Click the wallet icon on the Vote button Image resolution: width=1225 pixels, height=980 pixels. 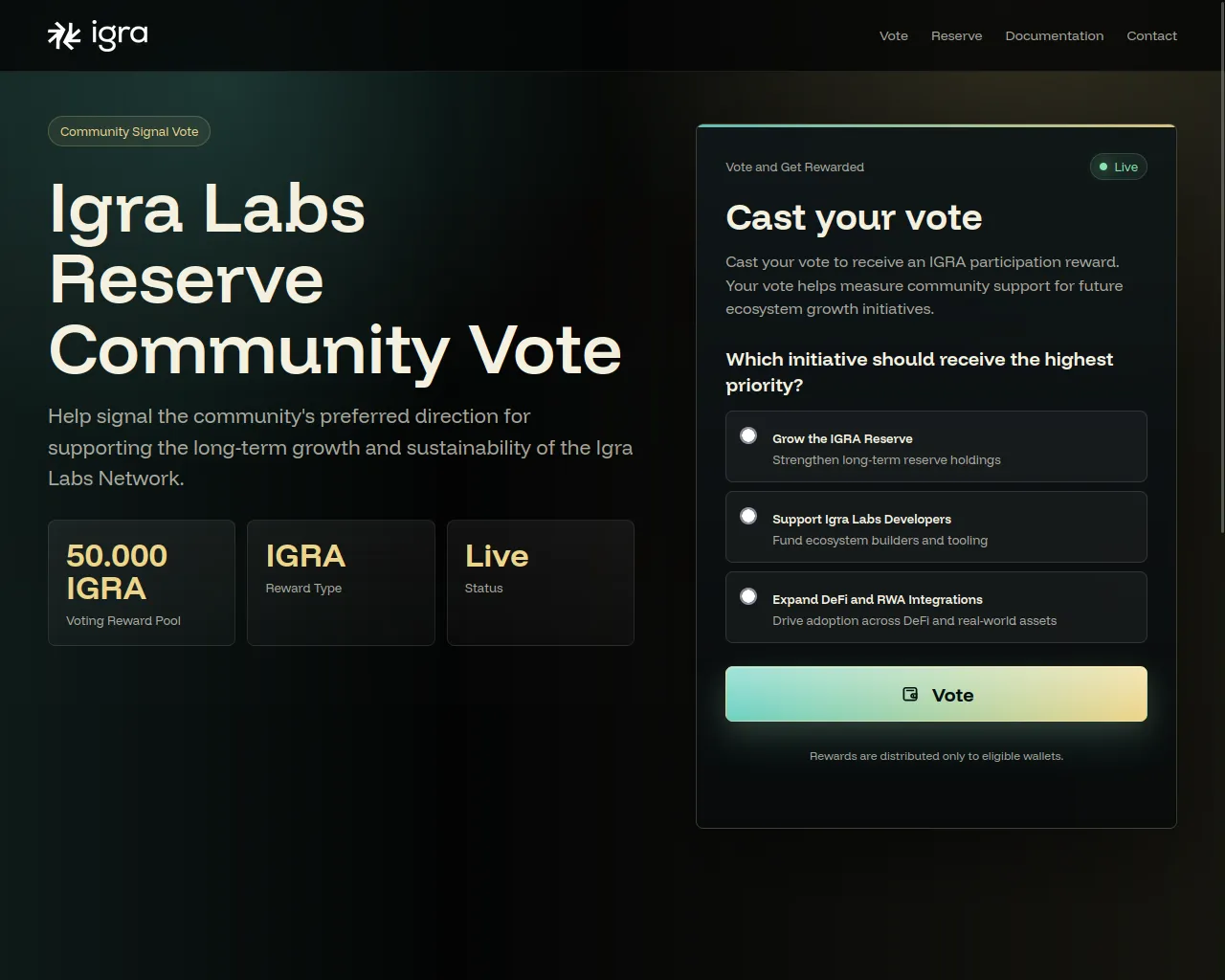pyautogui.click(x=910, y=694)
